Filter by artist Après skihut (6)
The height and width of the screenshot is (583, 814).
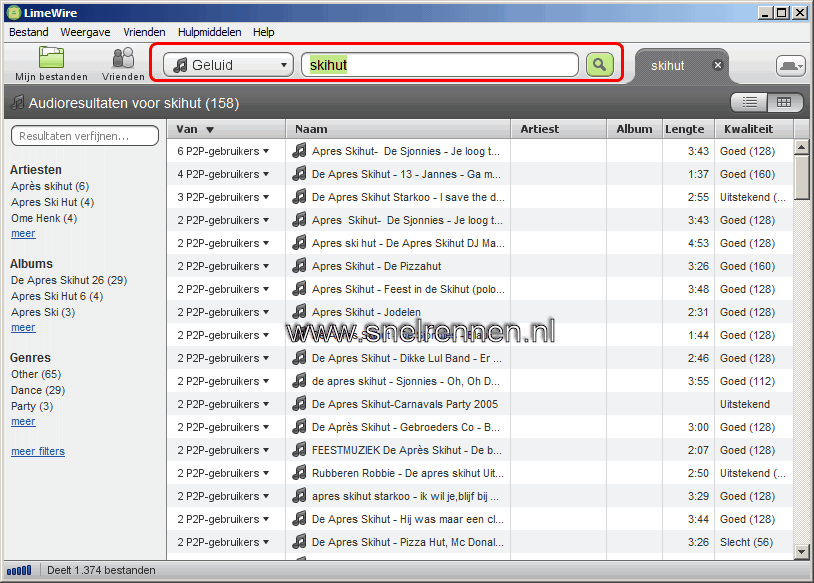tap(50, 186)
